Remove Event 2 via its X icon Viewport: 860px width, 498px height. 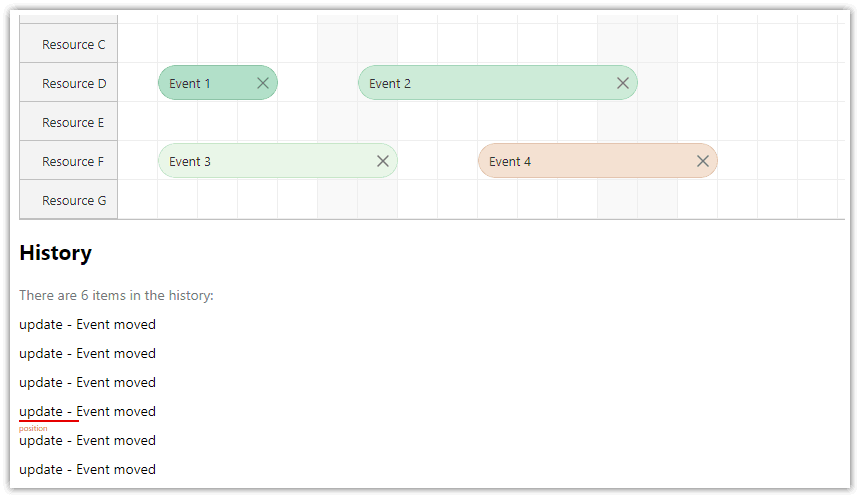pyautogui.click(x=623, y=83)
